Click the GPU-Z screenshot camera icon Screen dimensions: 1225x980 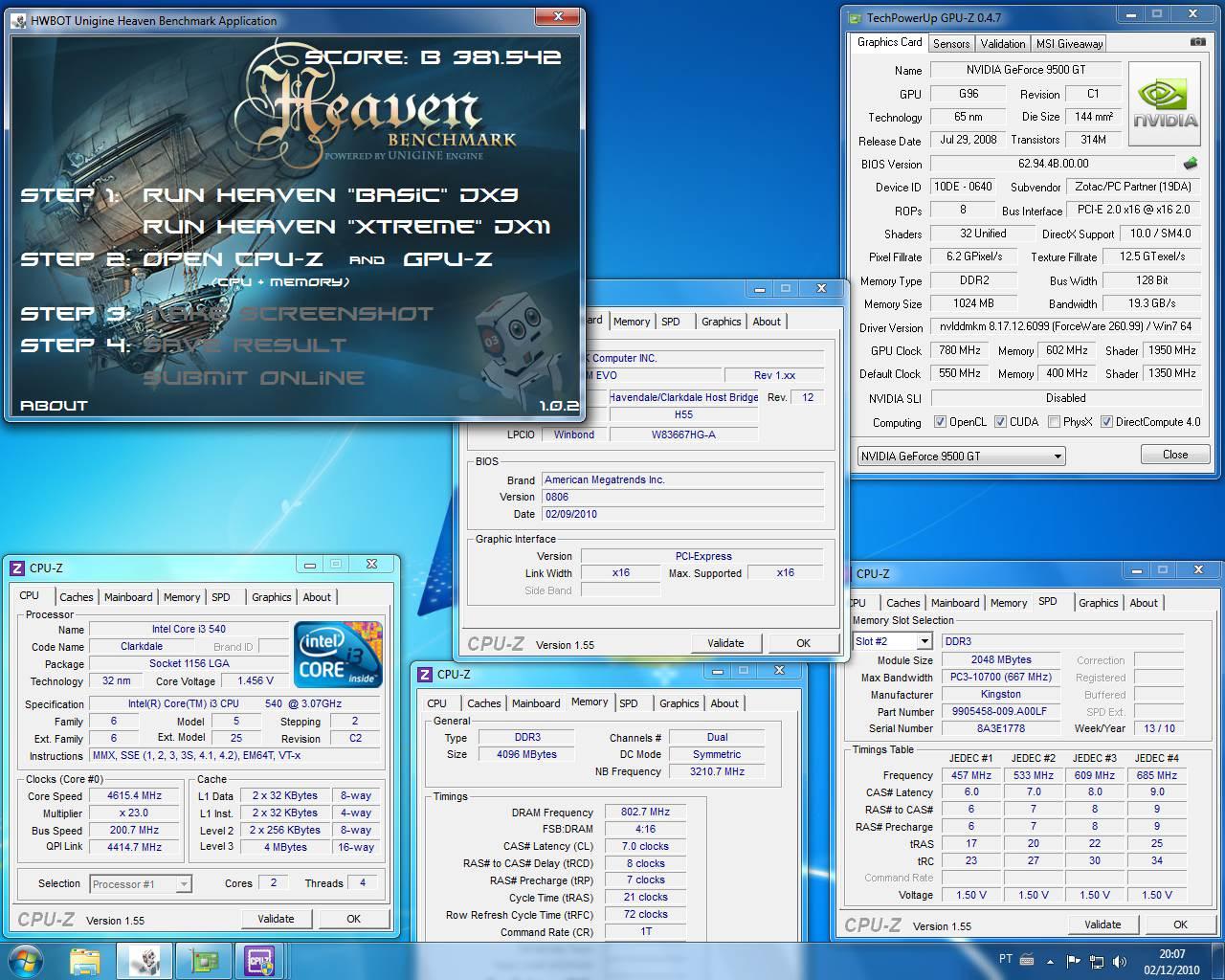pos(1197,42)
